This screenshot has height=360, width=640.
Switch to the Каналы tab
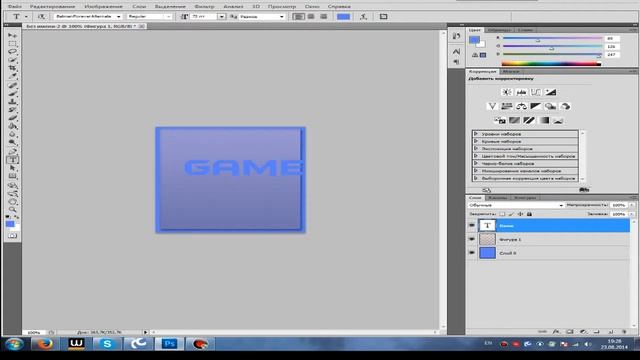pyautogui.click(x=498, y=198)
